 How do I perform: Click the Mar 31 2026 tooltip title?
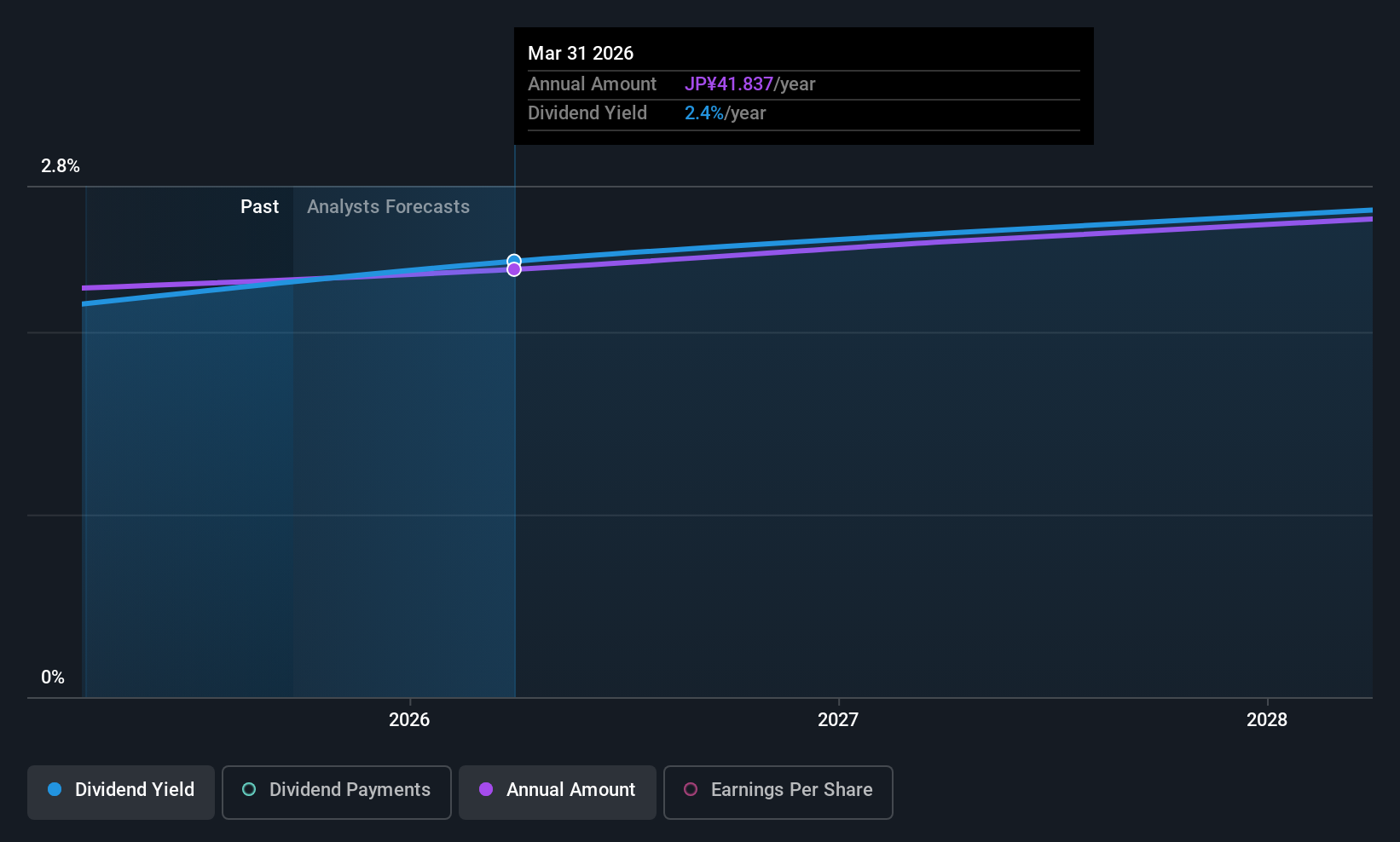point(581,53)
